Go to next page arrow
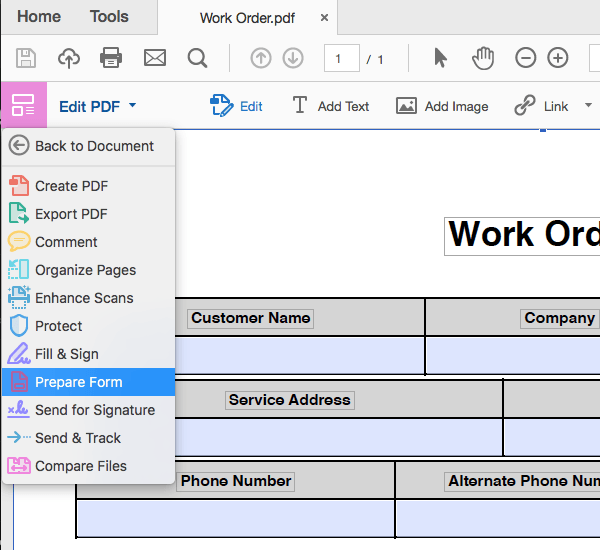This screenshot has width=600, height=550. (293, 58)
